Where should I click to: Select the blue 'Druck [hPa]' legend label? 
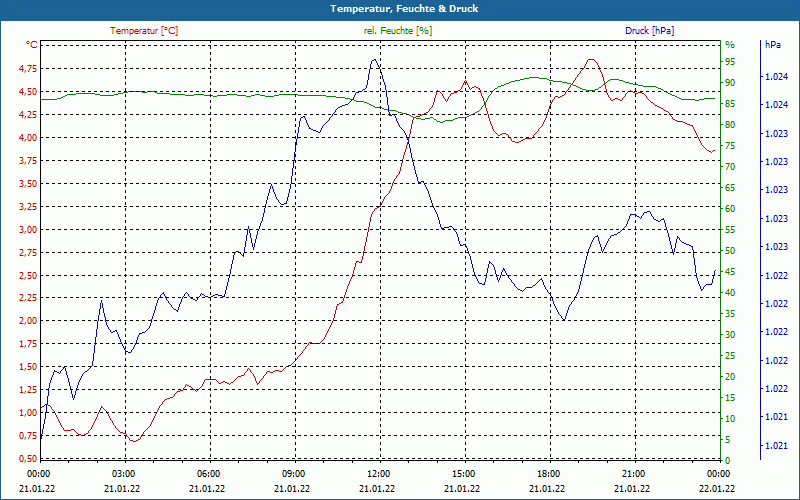(x=649, y=31)
